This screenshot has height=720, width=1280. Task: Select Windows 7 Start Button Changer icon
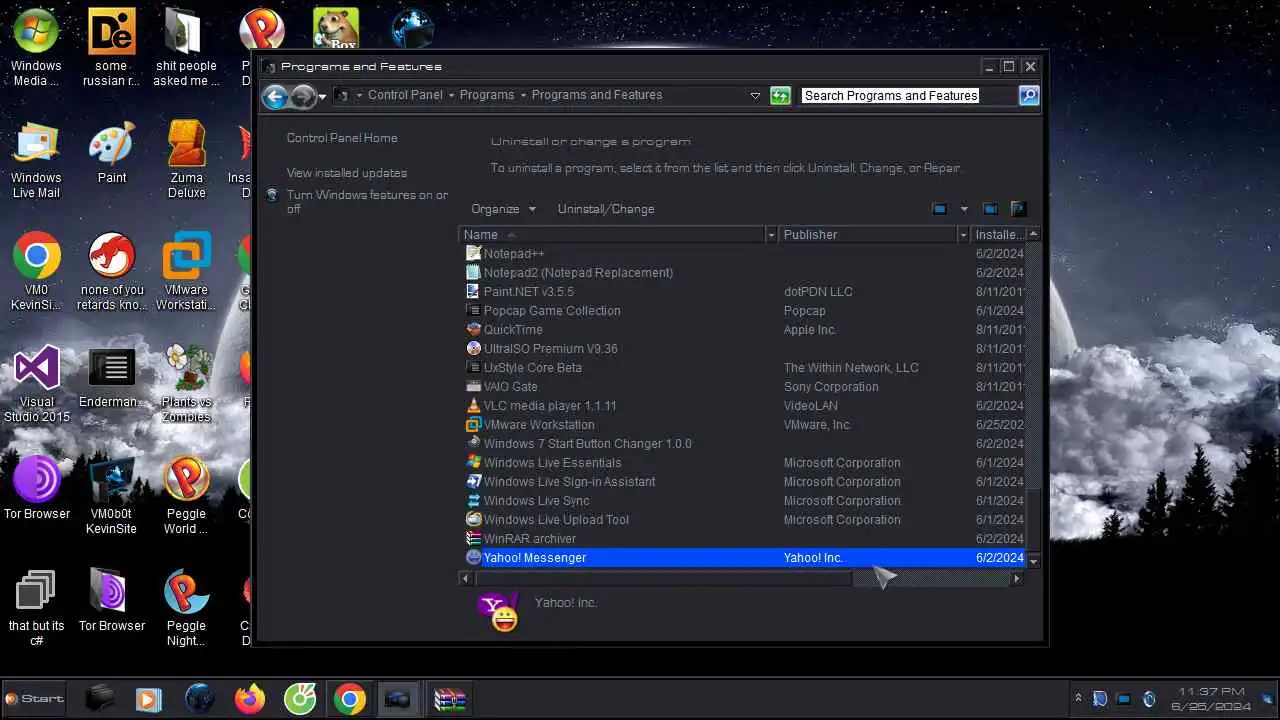click(x=474, y=444)
